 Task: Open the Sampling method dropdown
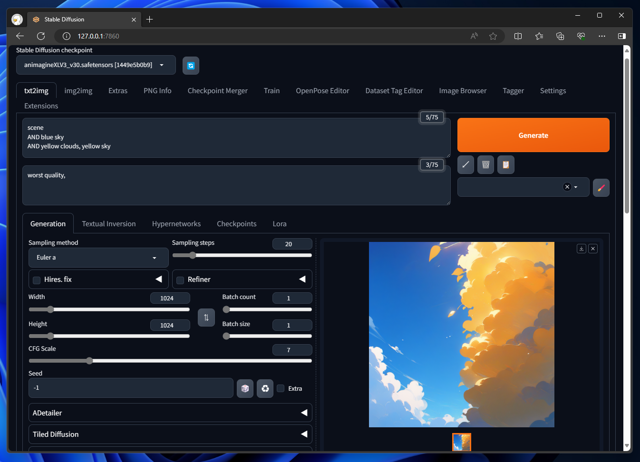(98, 258)
